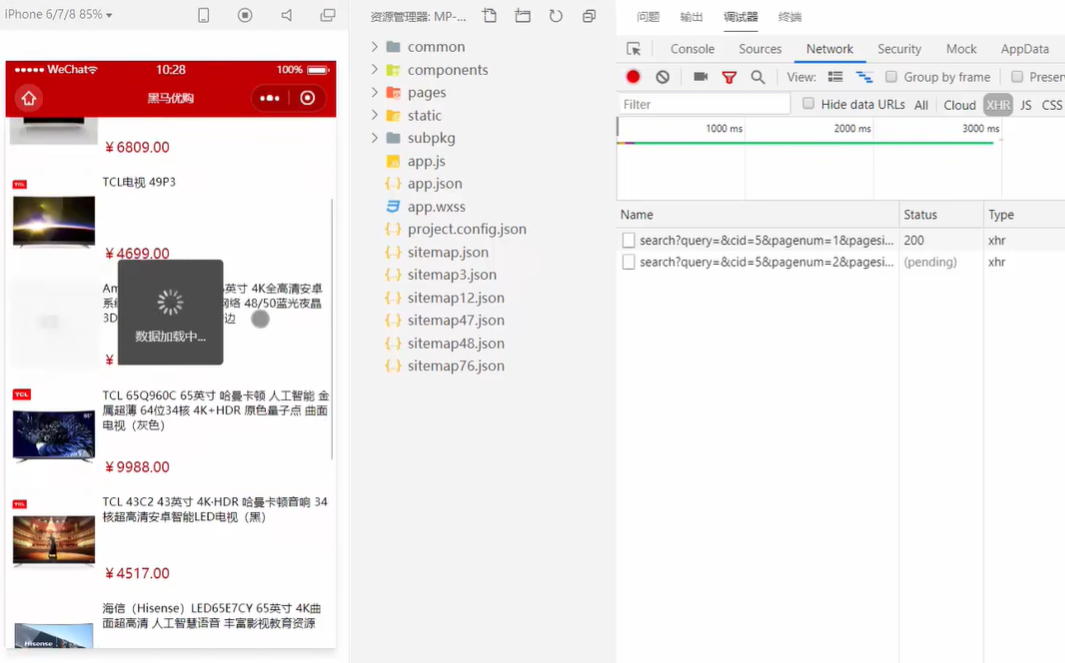This screenshot has height=663, width=1065.
Task: Expand the pages folder
Action: (374, 92)
